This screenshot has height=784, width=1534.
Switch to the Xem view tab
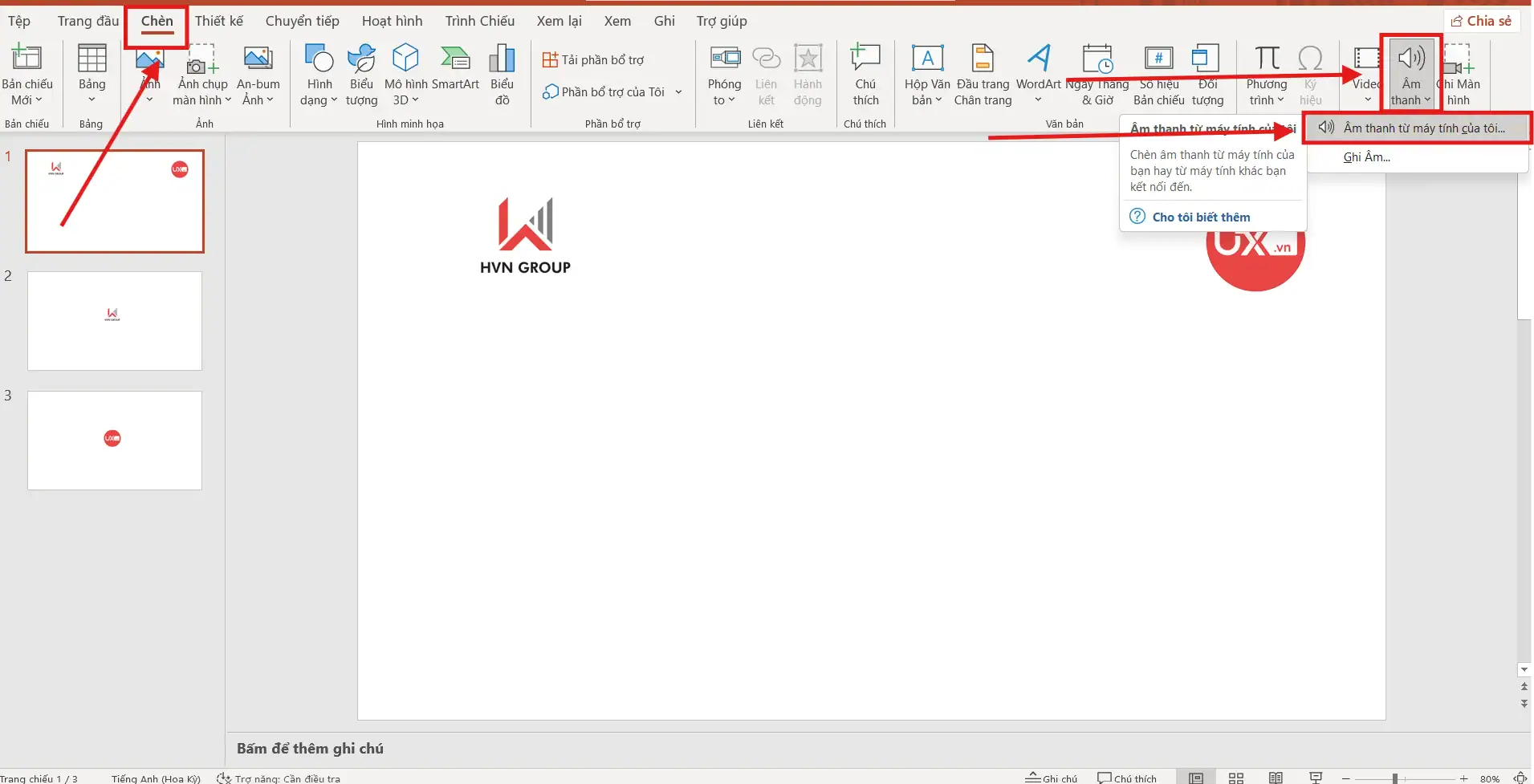[x=617, y=21]
